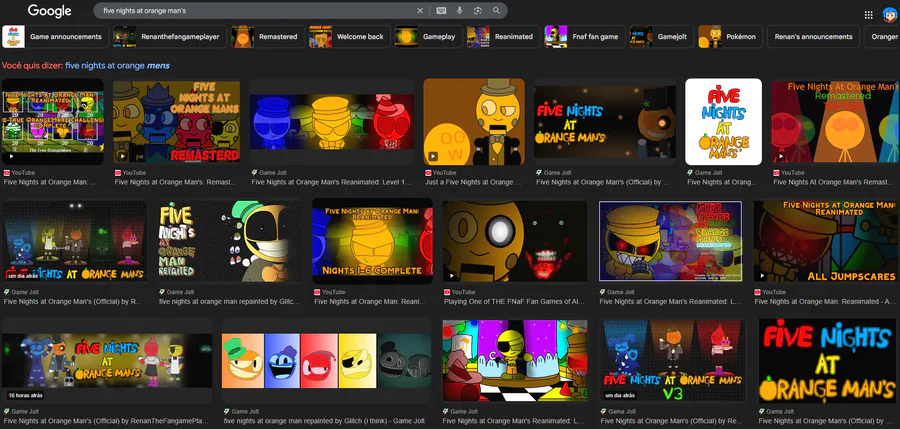Open the title image with dark top-hat character

(605, 122)
